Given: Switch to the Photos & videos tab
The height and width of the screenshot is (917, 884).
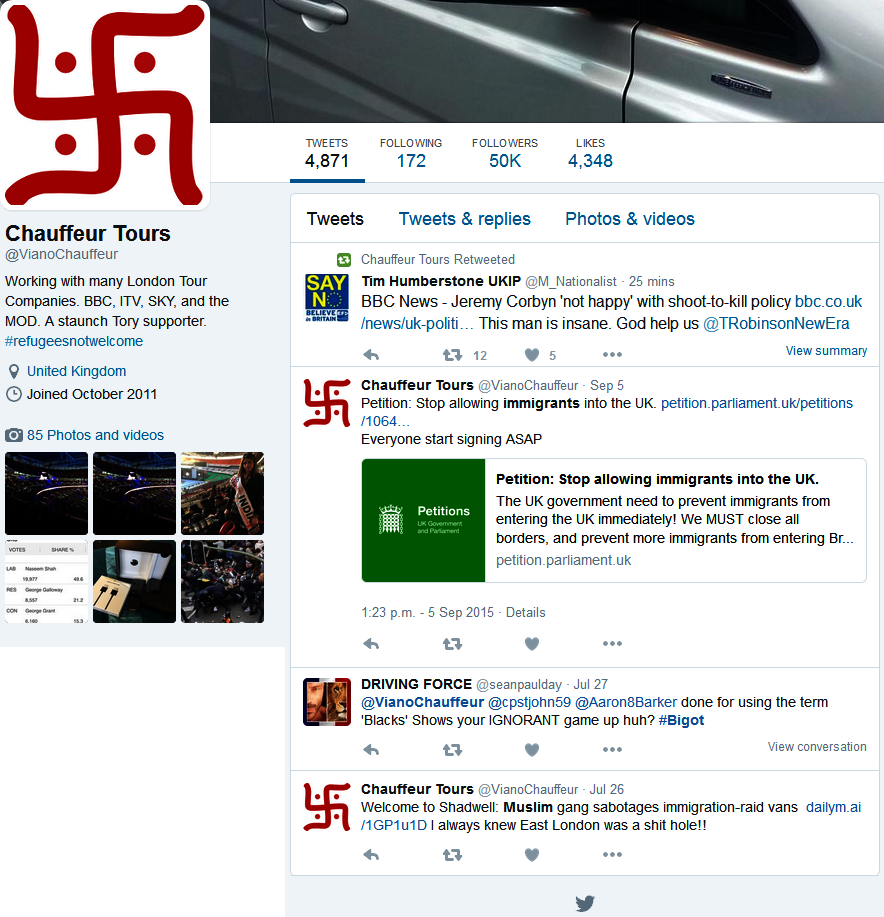Looking at the screenshot, I should (630, 219).
